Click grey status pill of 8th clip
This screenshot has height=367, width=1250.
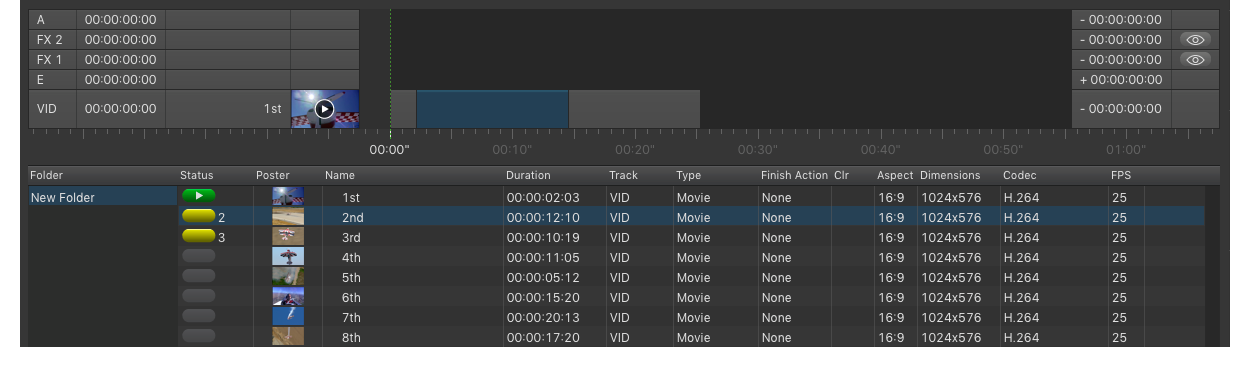[198, 337]
